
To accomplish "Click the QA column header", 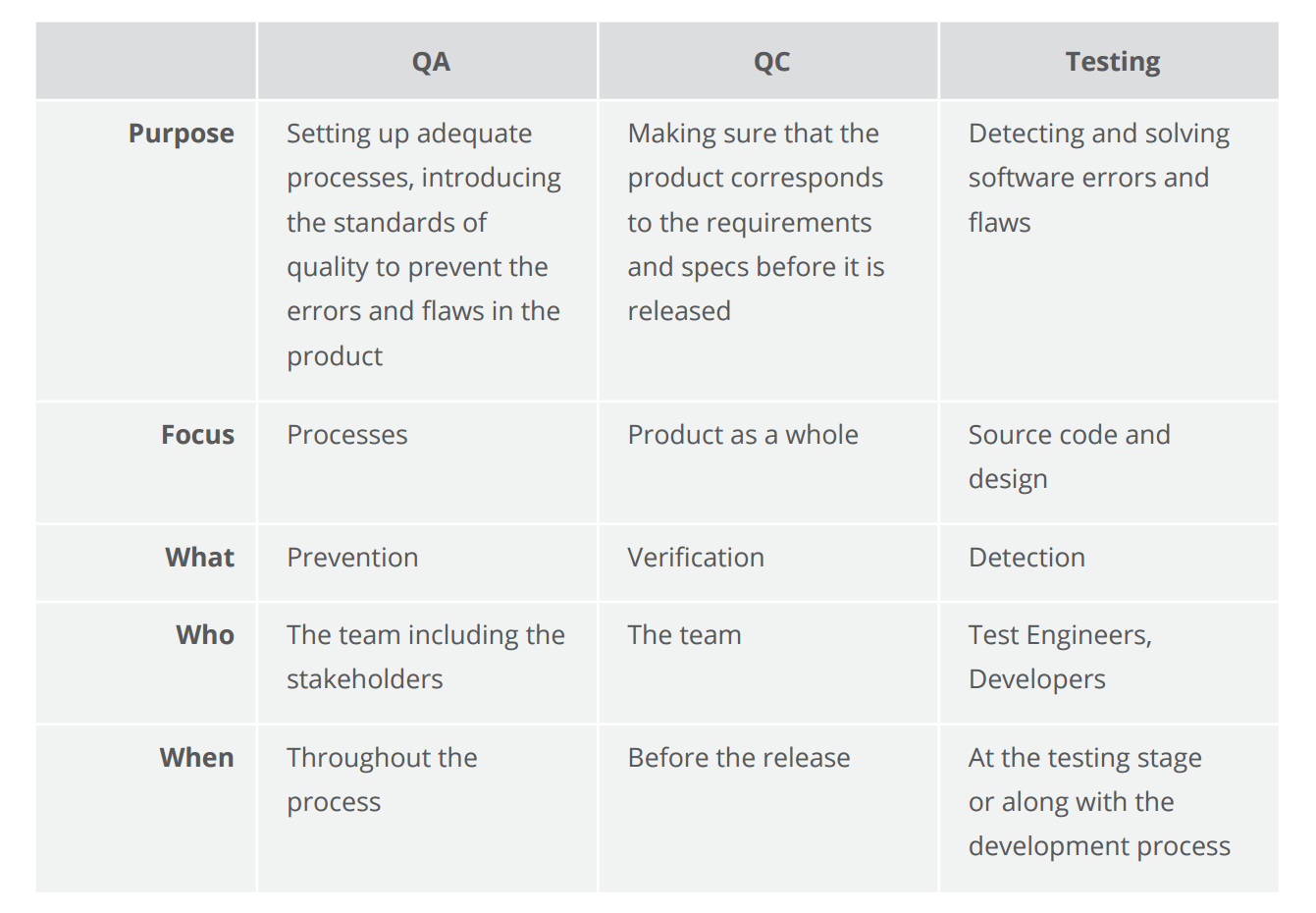I will [431, 62].
